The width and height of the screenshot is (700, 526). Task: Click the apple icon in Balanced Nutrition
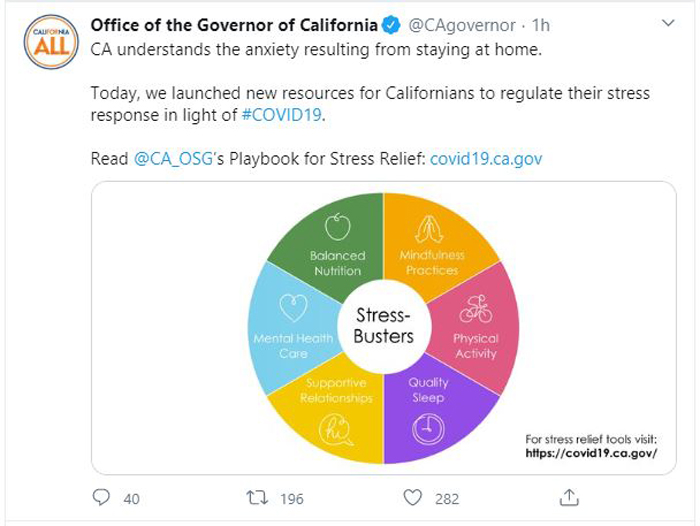[338, 227]
